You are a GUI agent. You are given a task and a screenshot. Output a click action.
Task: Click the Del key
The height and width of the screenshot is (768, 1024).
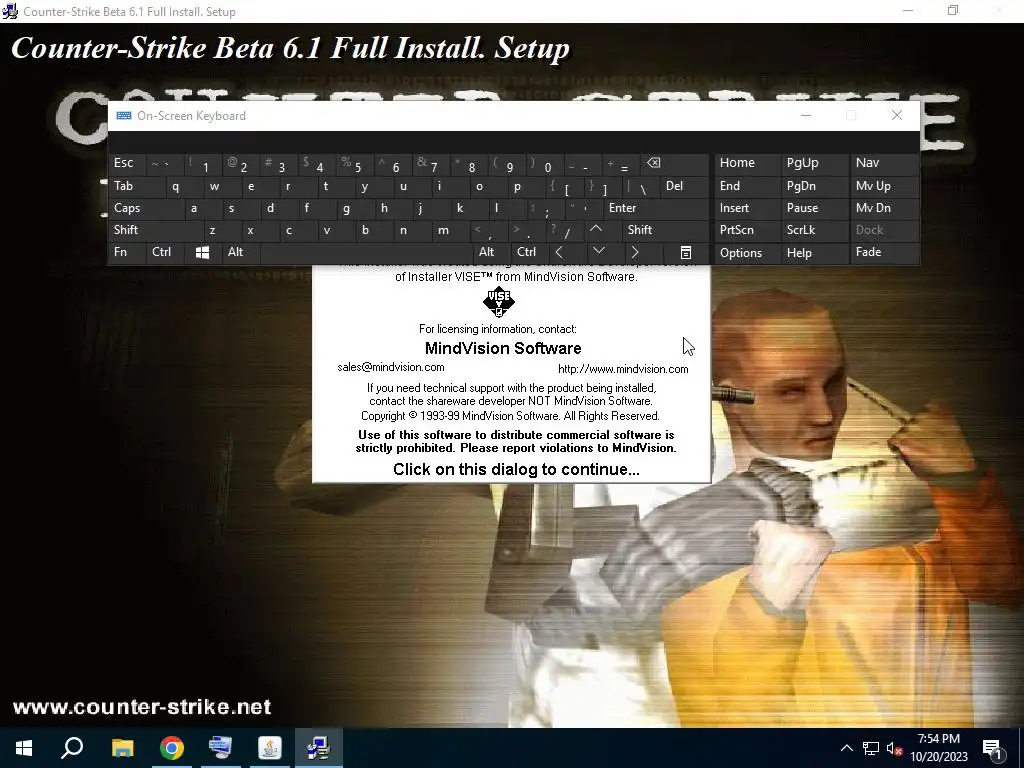pos(684,186)
